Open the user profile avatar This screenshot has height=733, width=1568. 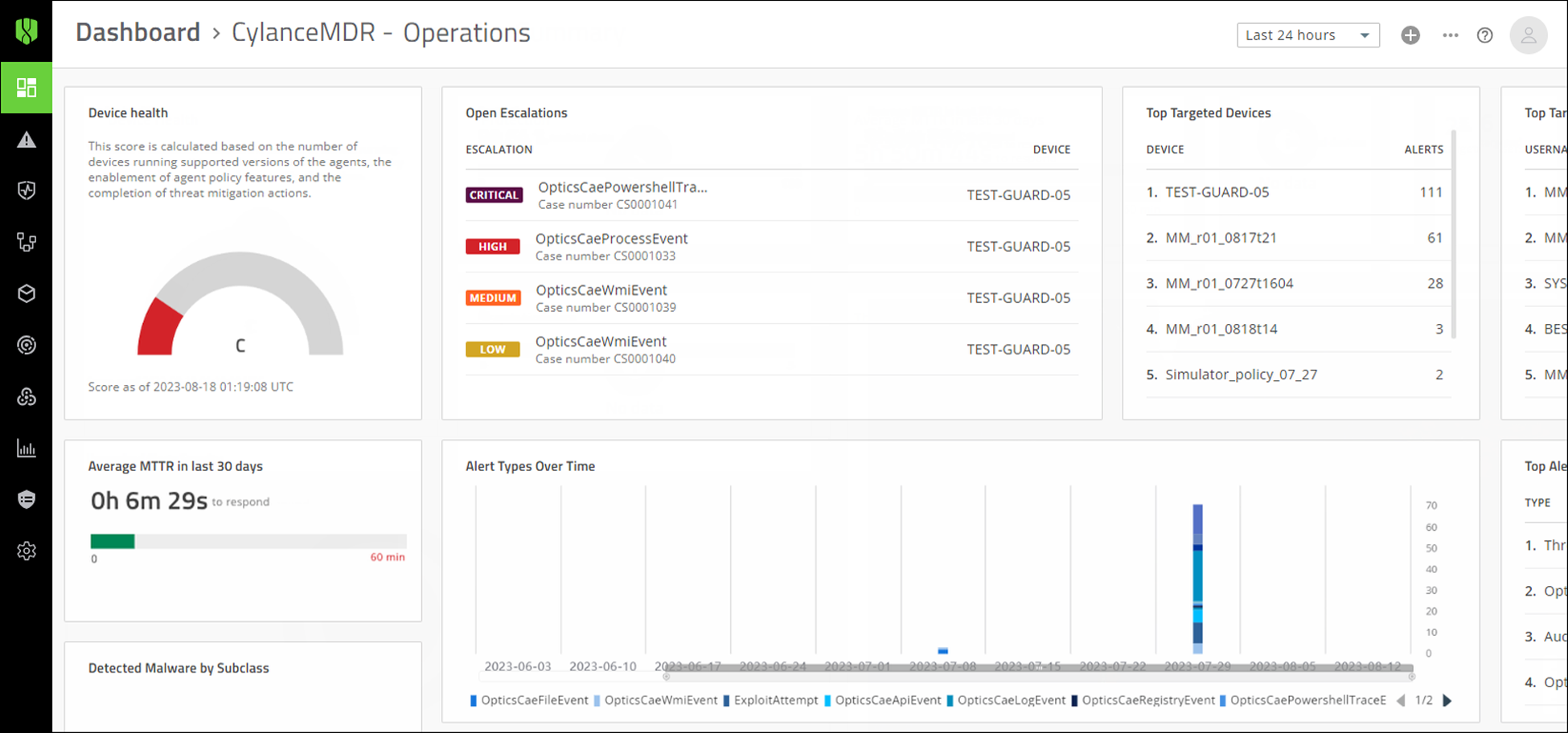pyautogui.click(x=1529, y=35)
